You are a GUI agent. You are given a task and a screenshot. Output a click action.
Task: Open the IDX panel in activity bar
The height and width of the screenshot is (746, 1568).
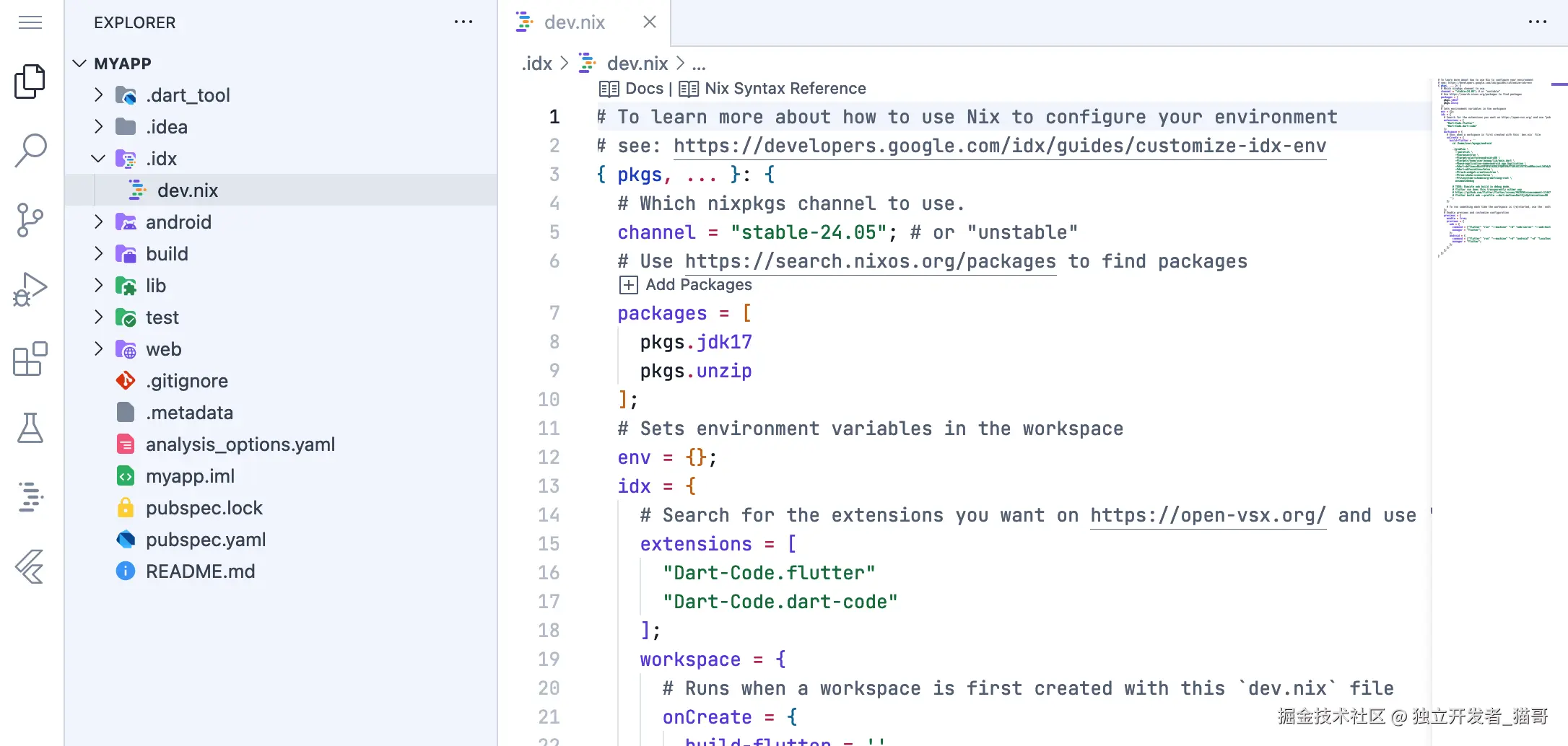pos(30,497)
